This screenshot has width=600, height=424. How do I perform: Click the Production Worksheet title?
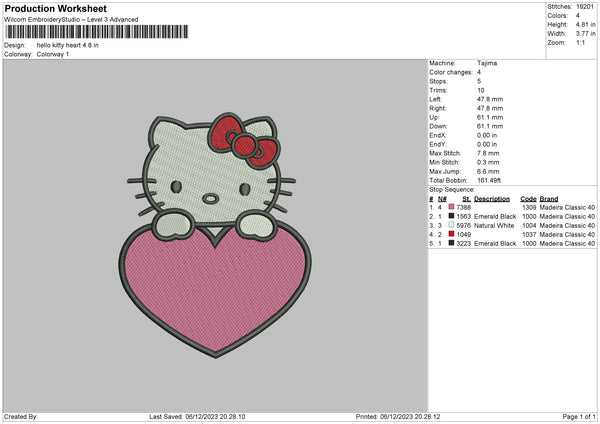click(x=55, y=8)
